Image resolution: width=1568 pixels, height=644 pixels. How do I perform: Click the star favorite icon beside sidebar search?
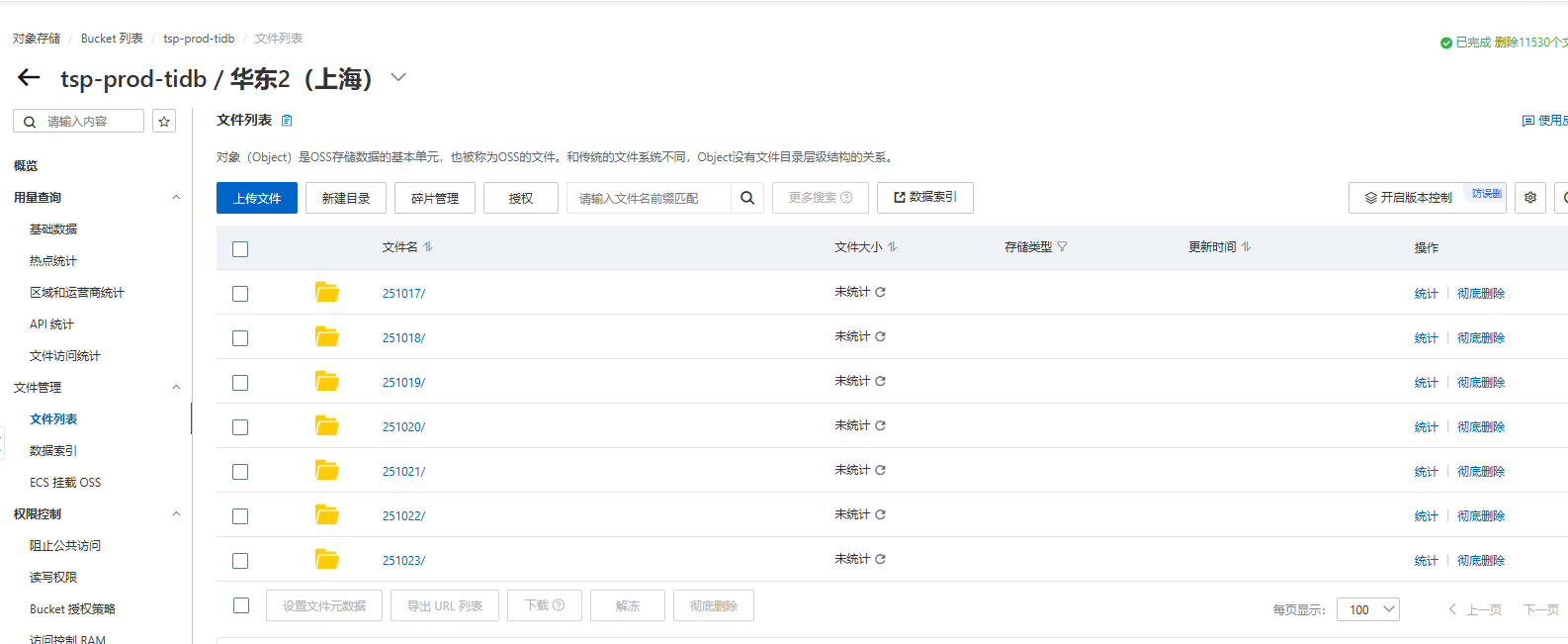[x=164, y=121]
